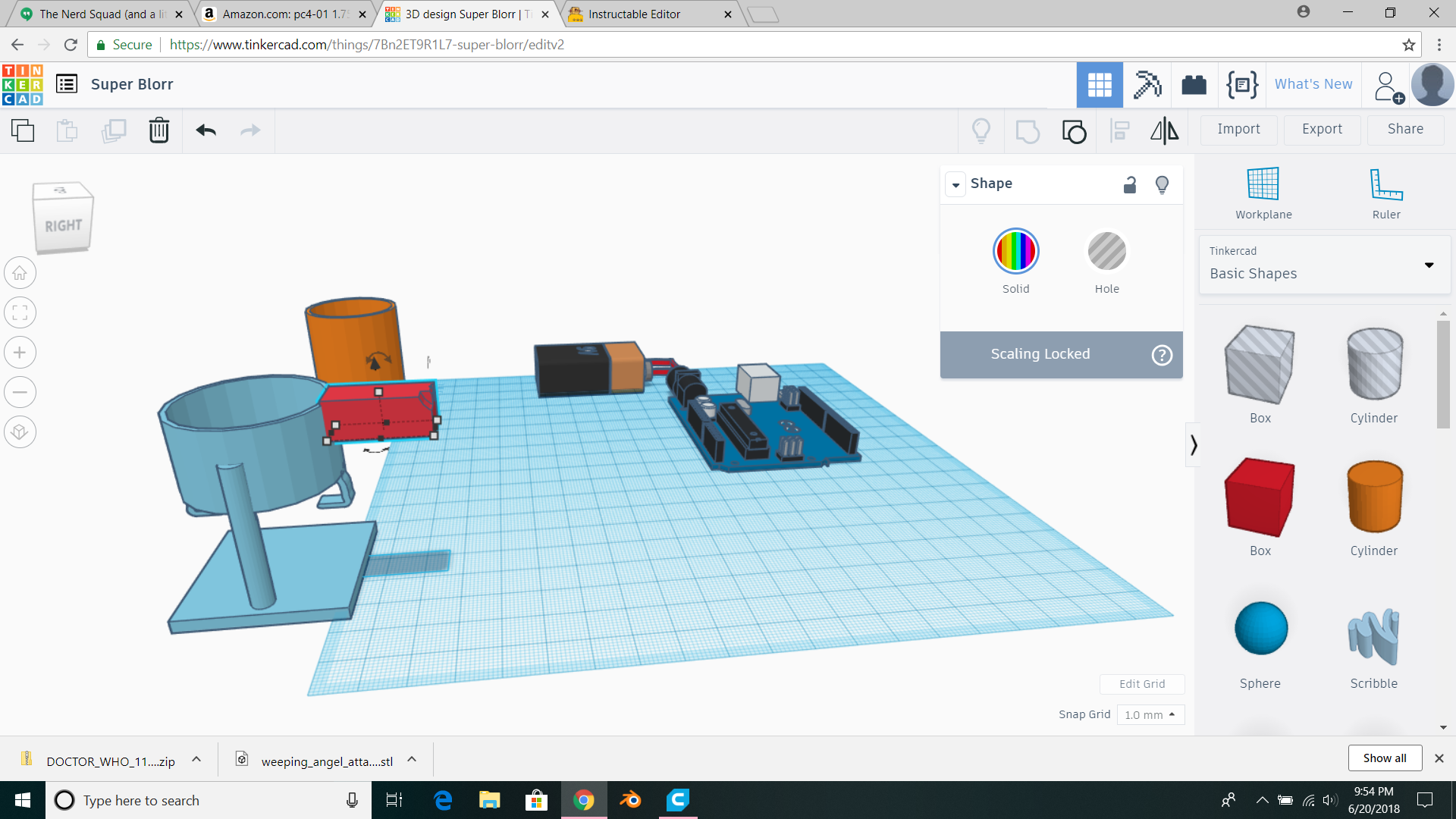The width and height of the screenshot is (1456, 819).
Task: Click the browser address bar URL
Action: tap(367, 45)
